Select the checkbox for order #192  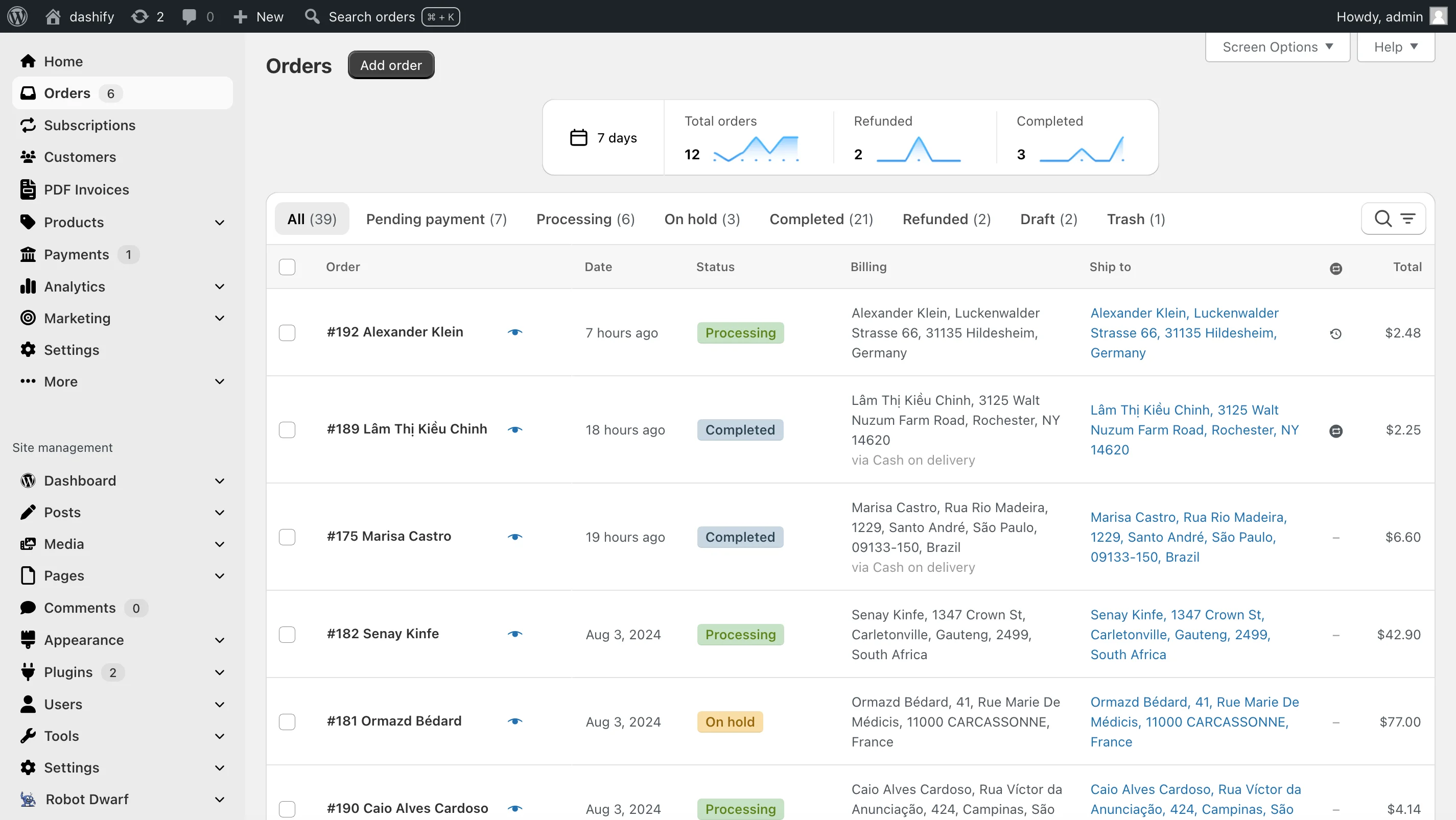pyautogui.click(x=287, y=332)
